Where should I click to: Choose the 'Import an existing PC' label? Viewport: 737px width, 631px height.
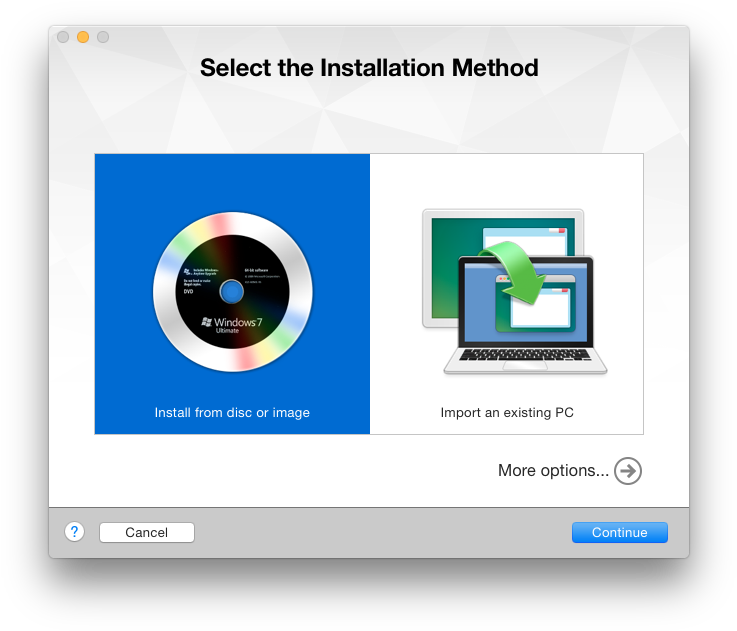pos(507,412)
